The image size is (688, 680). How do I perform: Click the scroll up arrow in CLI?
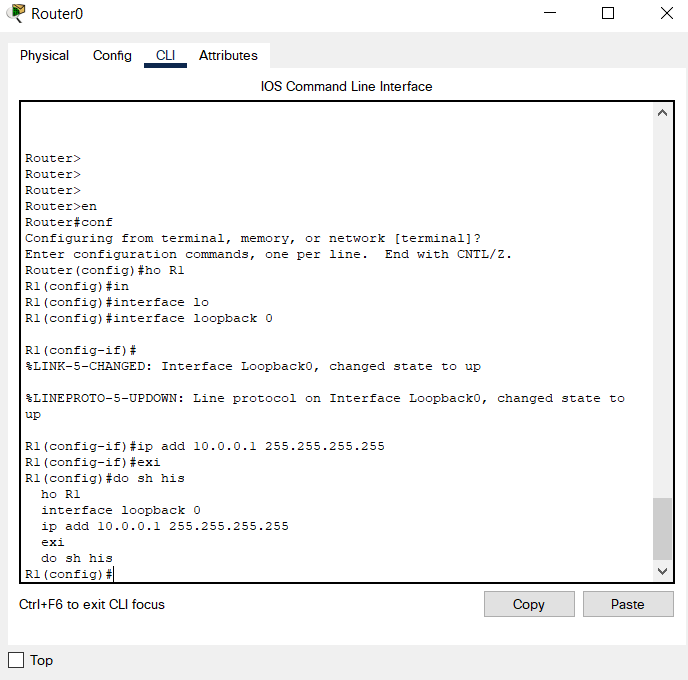pyautogui.click(x=663, y=113)
